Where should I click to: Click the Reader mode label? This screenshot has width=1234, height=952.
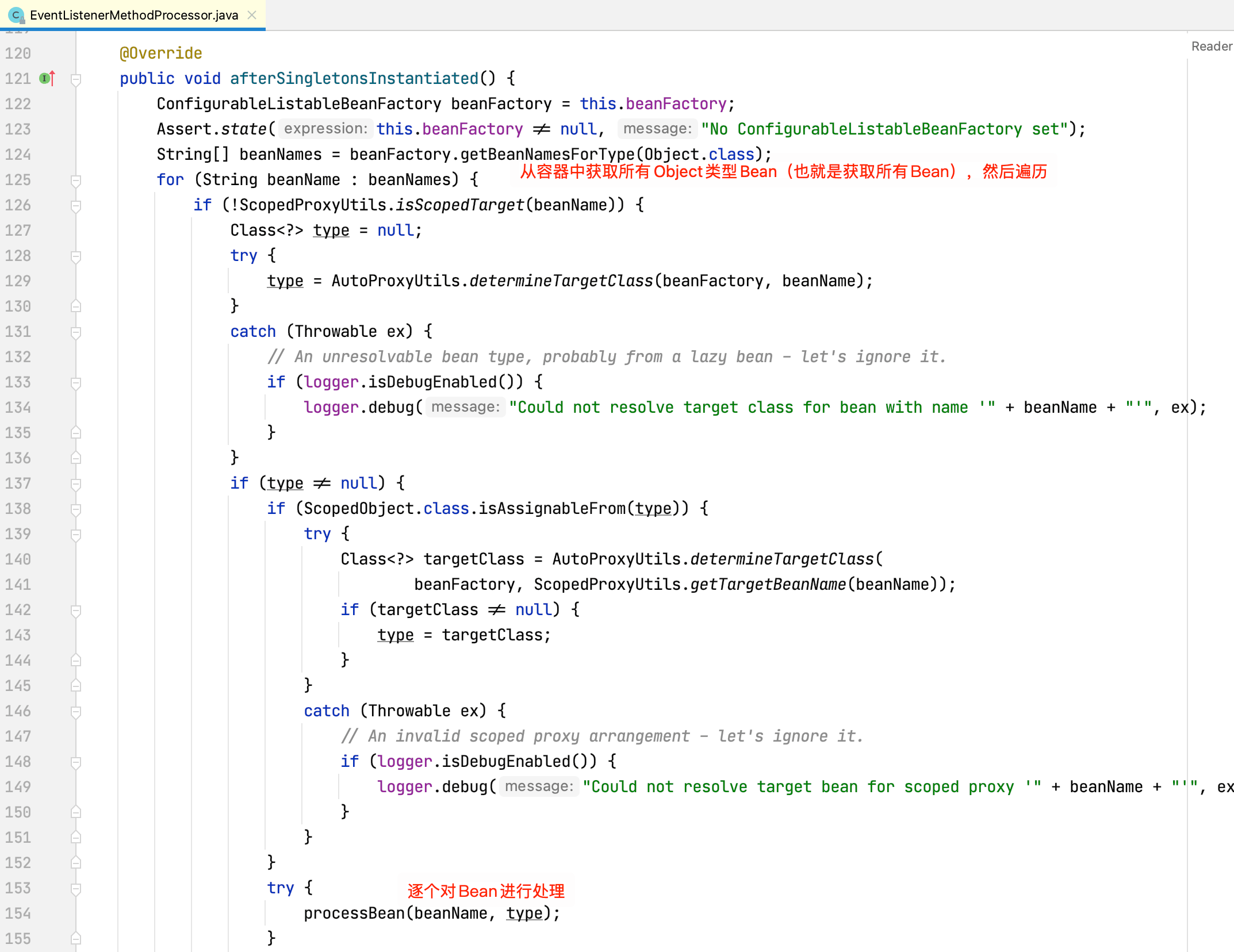coord(1211,47)
